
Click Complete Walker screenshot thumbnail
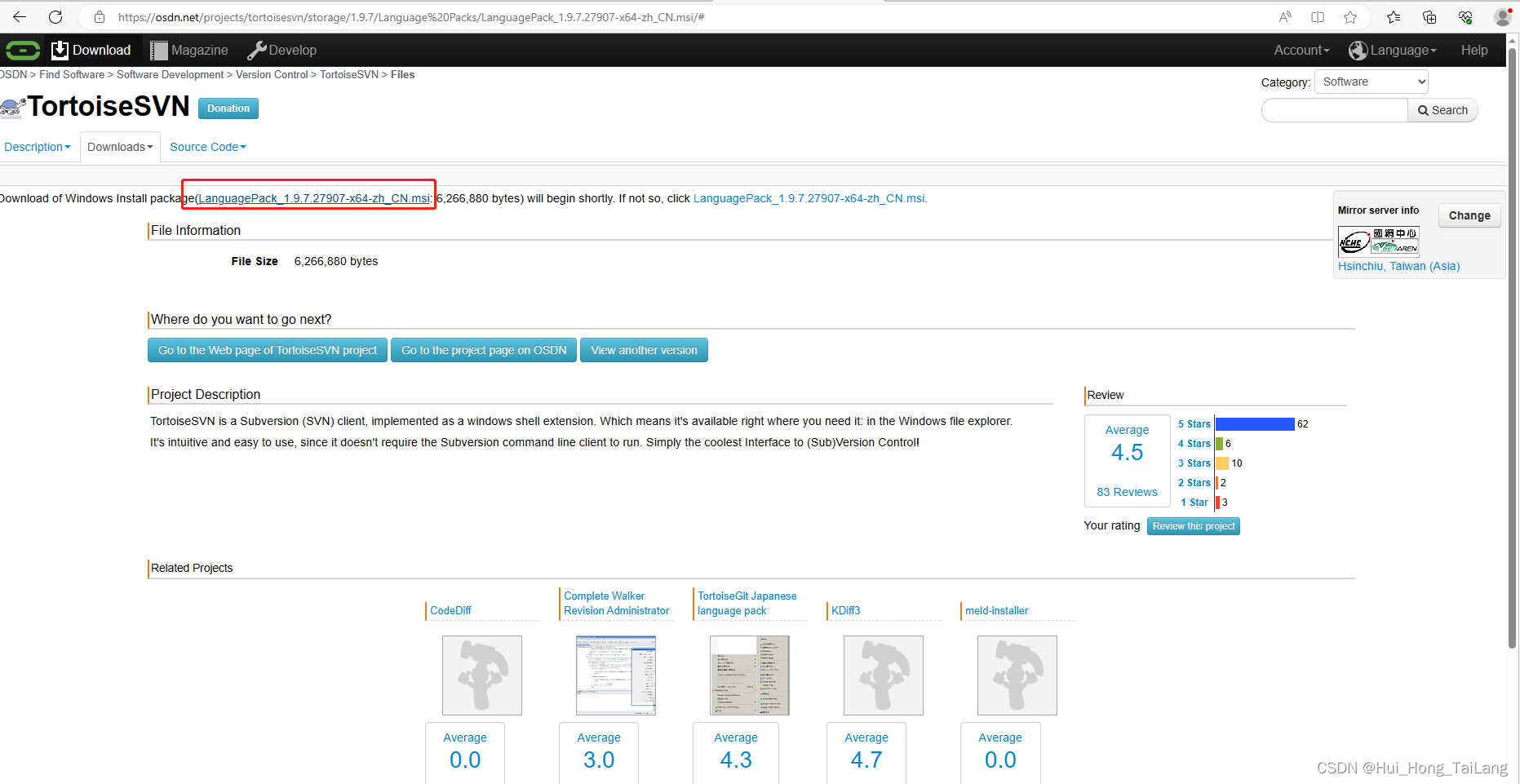(x=615, y=675)
